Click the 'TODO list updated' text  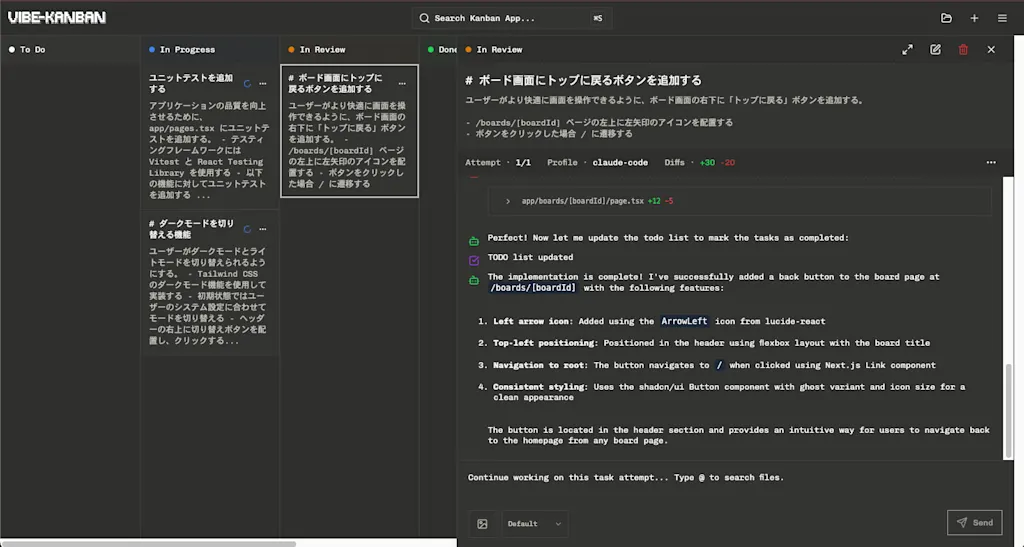(x=530, y=257)
